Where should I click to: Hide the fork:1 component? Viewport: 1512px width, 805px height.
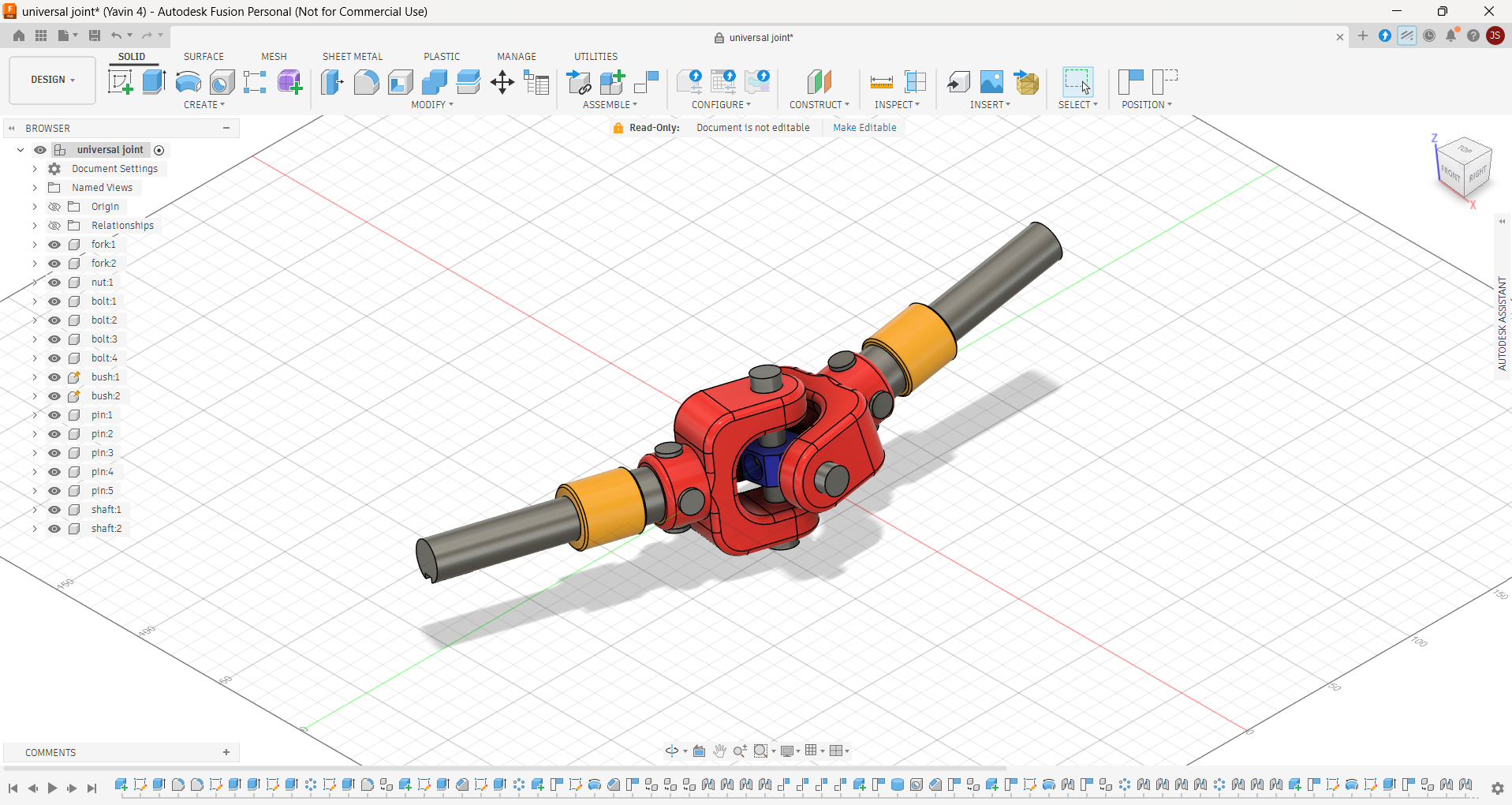point(54,245)
